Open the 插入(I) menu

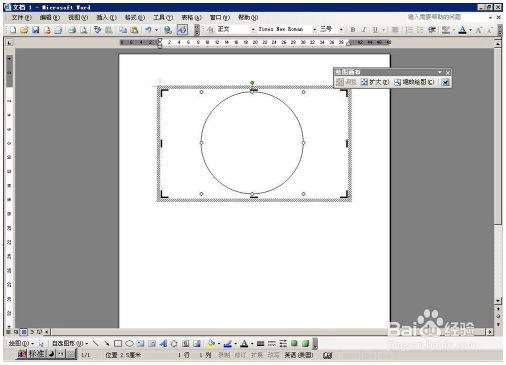pos(106,17)
